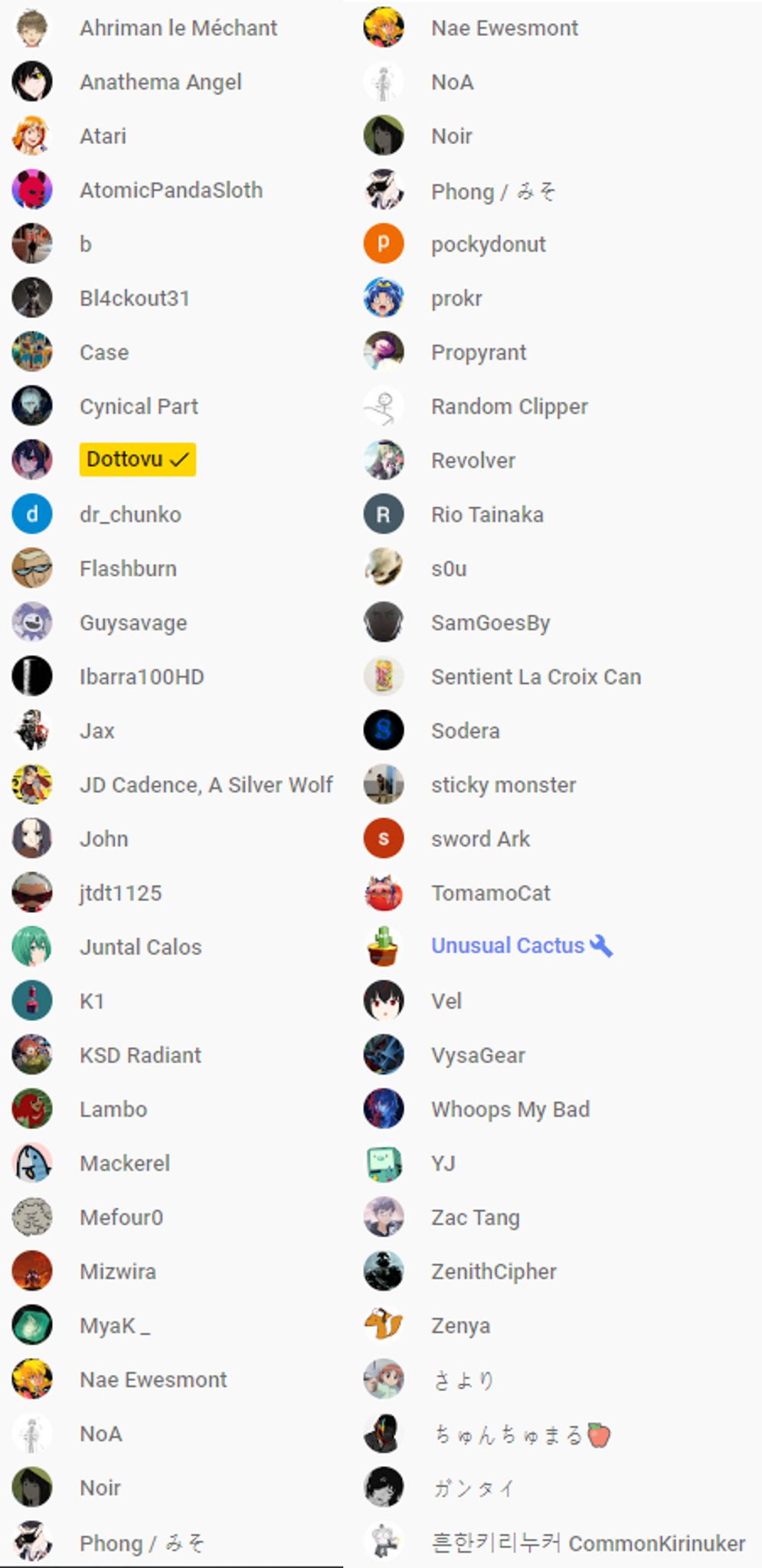Viewport: 762px width, 1568px height.
Task: Click the Random Clipper stick-figure avatar
Action: (384, 406)
